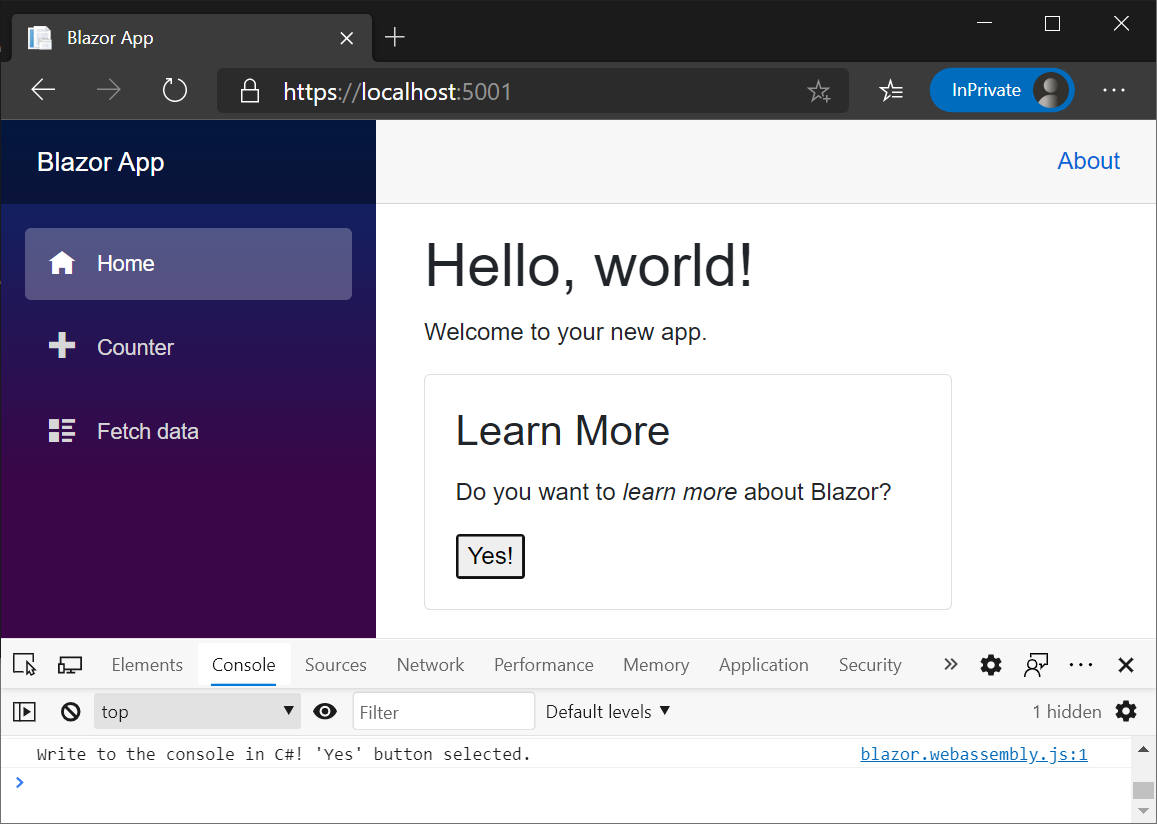1157x824 pixels.
Task: Switch to the Network tab
Action: click(430, 664)
